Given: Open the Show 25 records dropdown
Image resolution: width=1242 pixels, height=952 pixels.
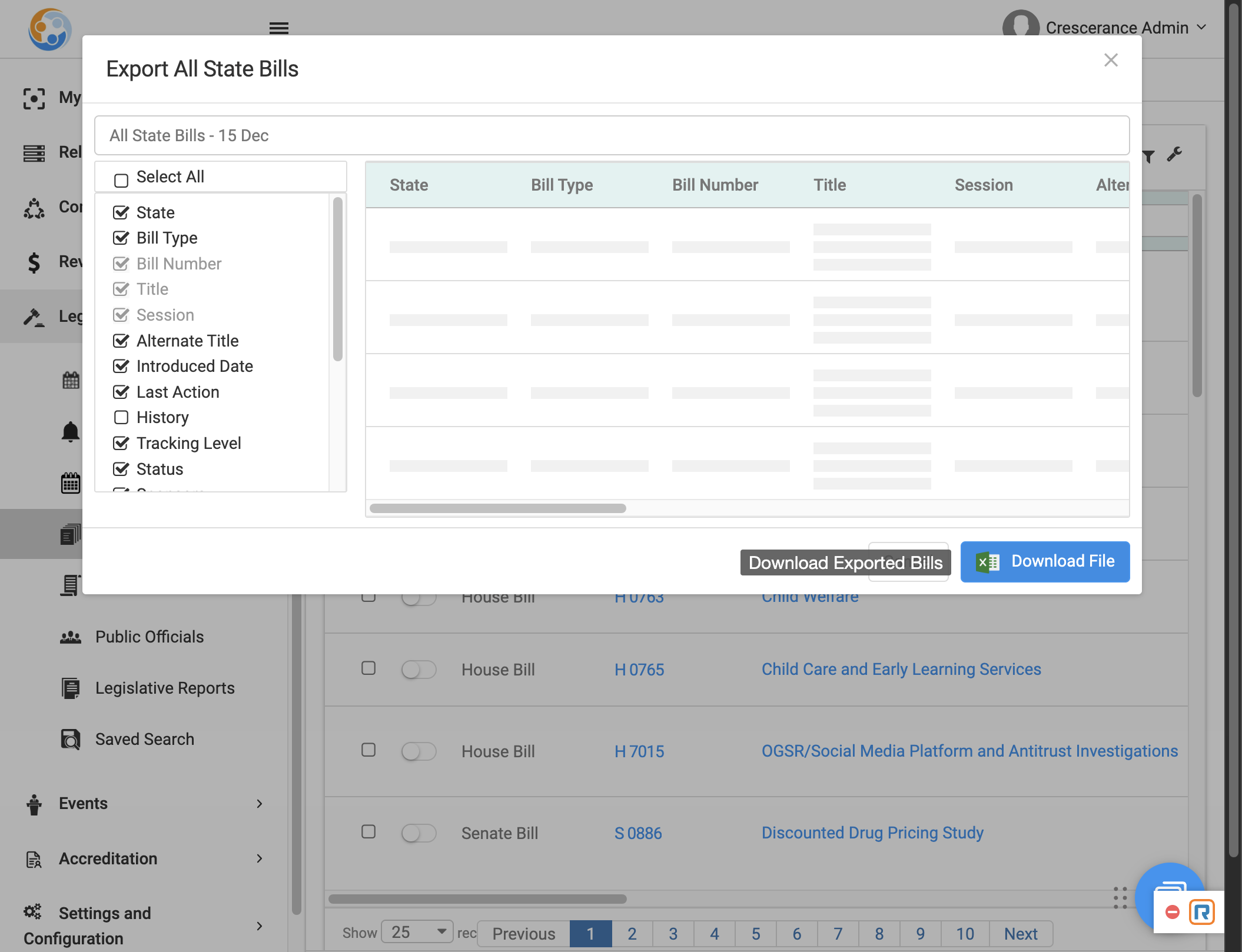Looking at the screenshot, I should tap(417, 932).
